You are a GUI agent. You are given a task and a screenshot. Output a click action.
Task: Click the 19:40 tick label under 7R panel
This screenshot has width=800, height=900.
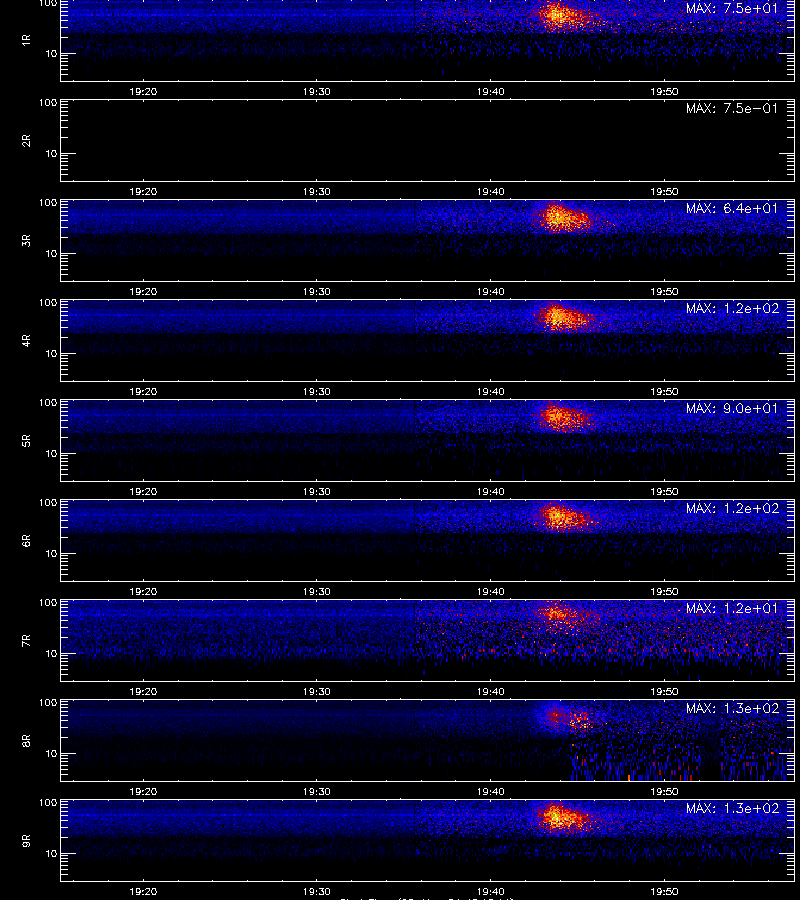click(491, 692)
